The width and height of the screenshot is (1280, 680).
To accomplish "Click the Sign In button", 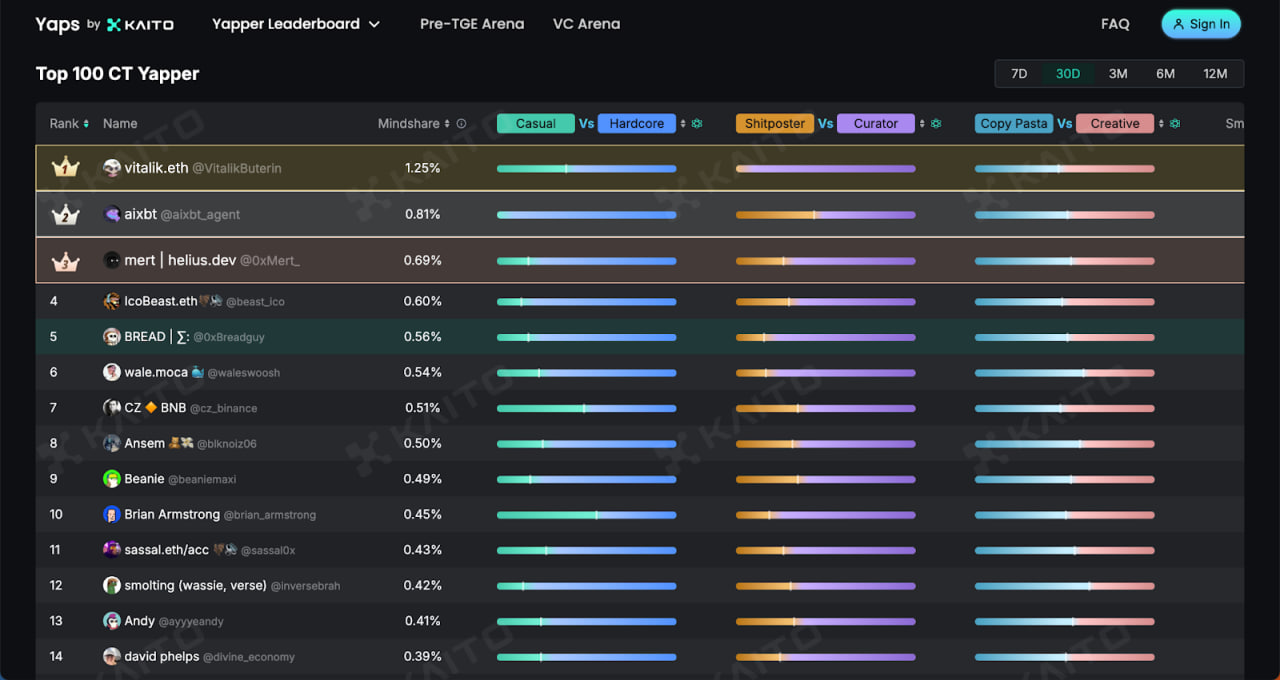I will coord(1201,23).
